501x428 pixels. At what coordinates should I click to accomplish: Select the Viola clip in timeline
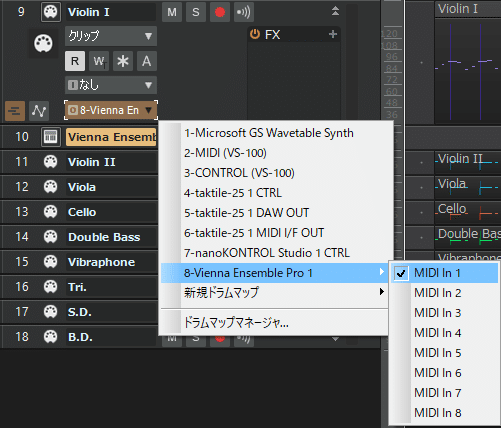click(x=468, y=187)
